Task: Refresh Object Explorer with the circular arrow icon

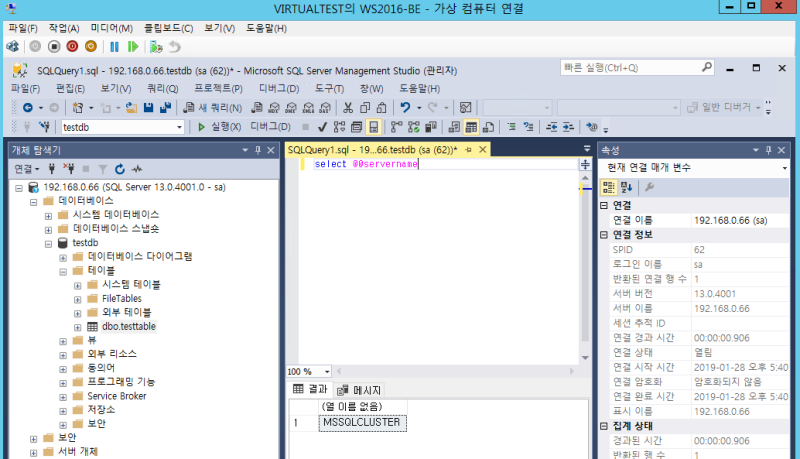Action: pos(120,169)
